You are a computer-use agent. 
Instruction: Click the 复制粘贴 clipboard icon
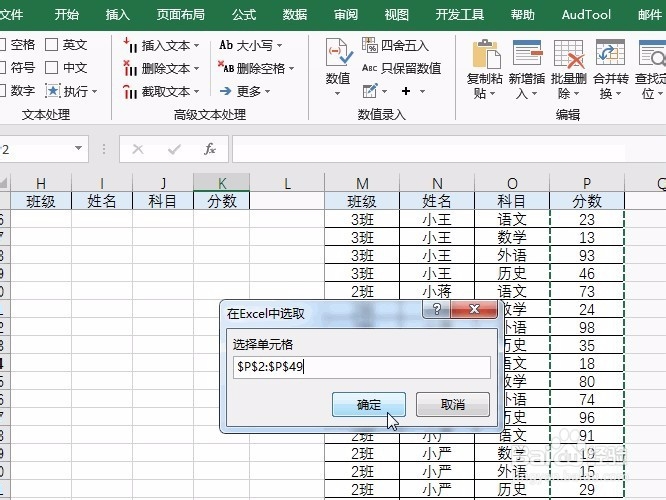pyautogui.click(x=486, y=54)
